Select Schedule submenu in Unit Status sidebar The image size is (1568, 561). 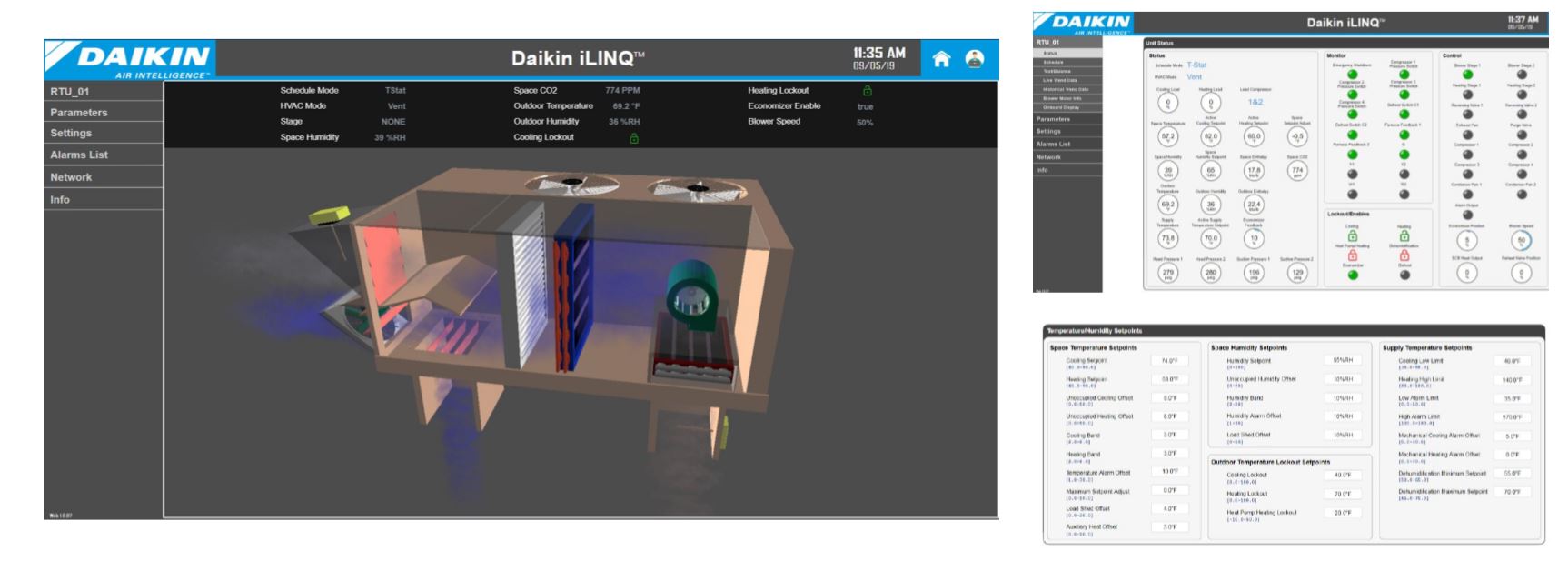(1068, 63)
